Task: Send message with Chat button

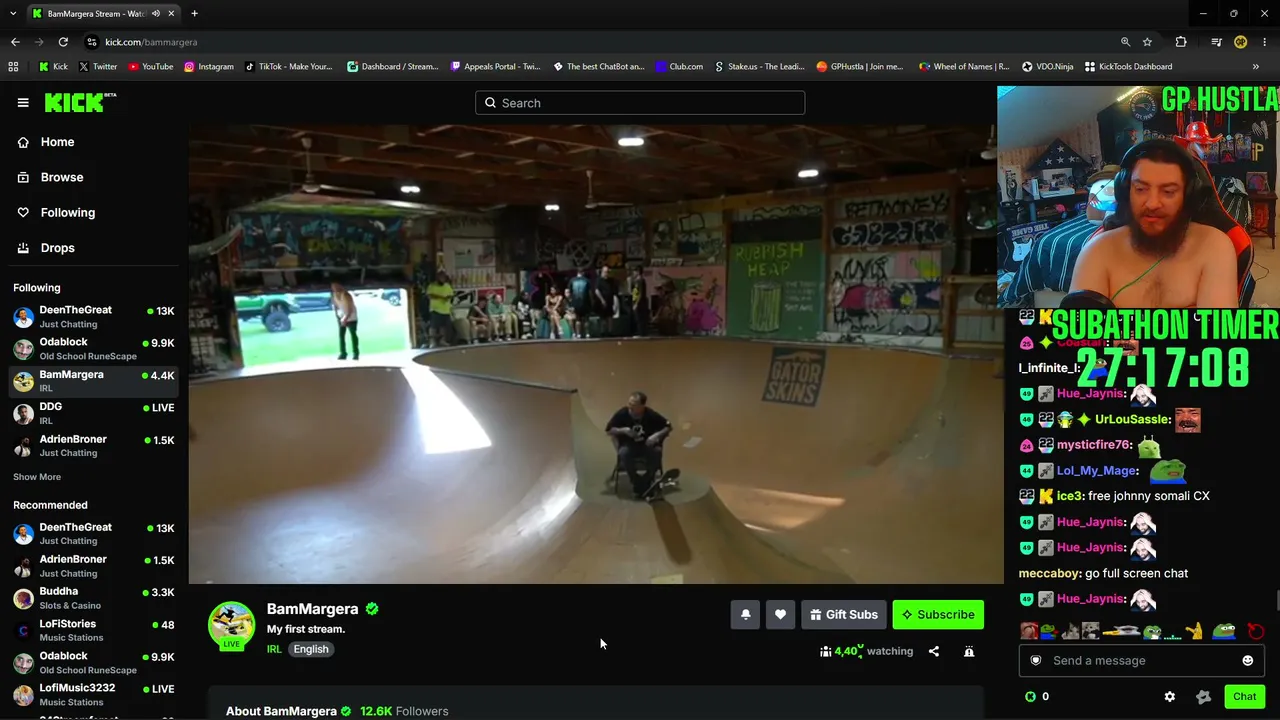Action: (1244, 697)
